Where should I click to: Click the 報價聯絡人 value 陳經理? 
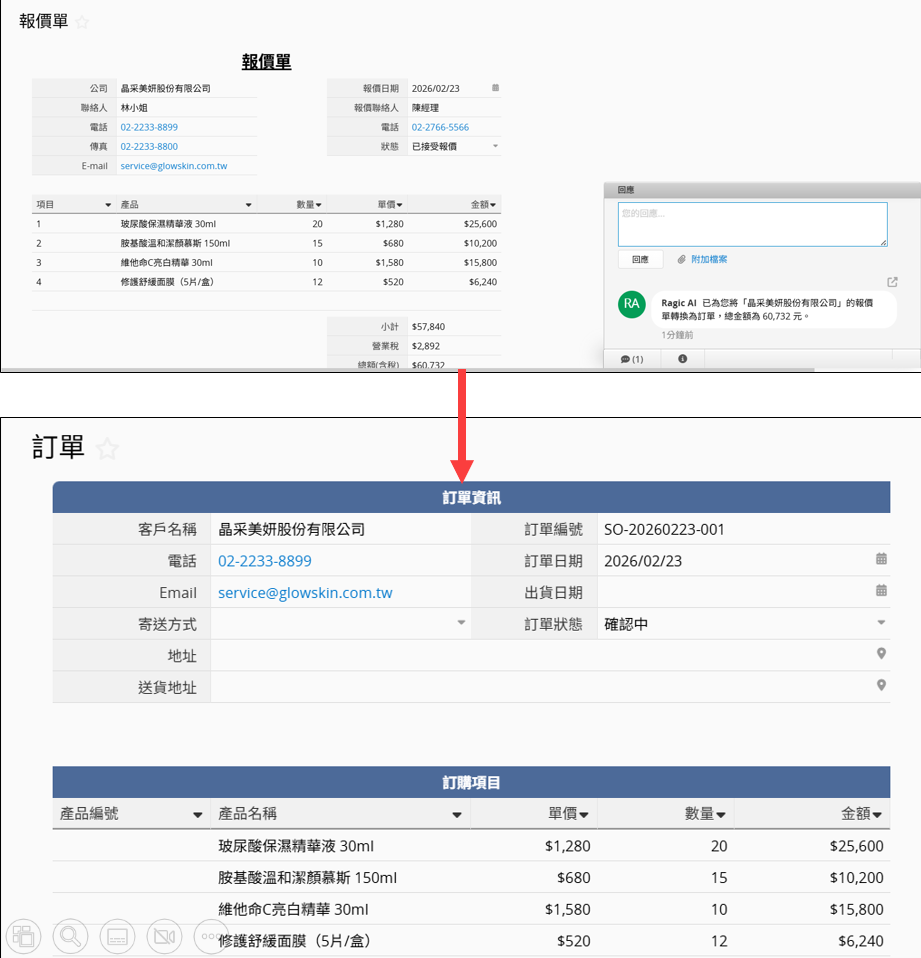coord(425,108)
